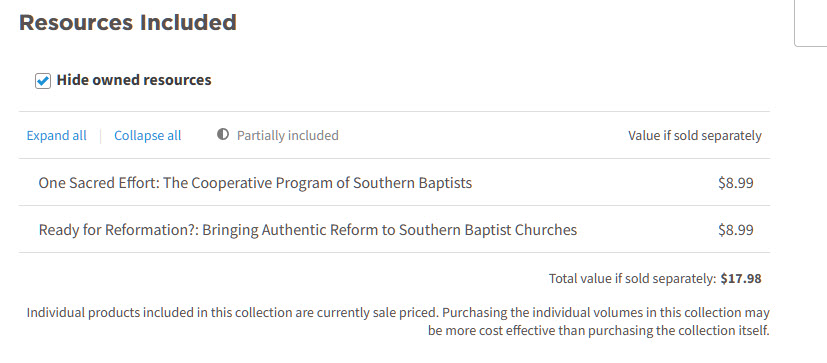Click the Resources Included heading
The height and width of the screenshot is (363, 827).
point(128,23)
